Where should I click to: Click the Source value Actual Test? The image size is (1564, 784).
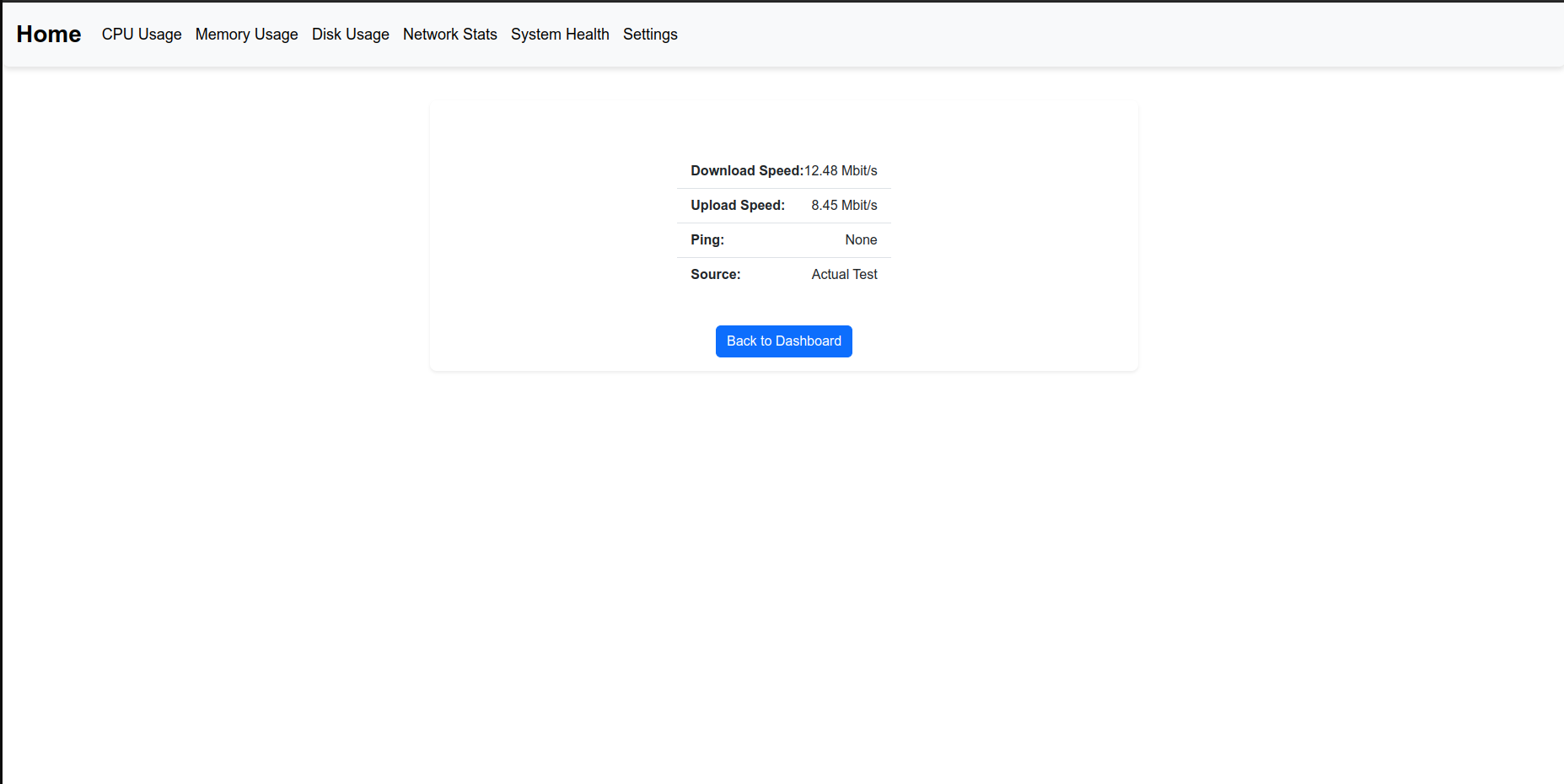click(844, 275)
